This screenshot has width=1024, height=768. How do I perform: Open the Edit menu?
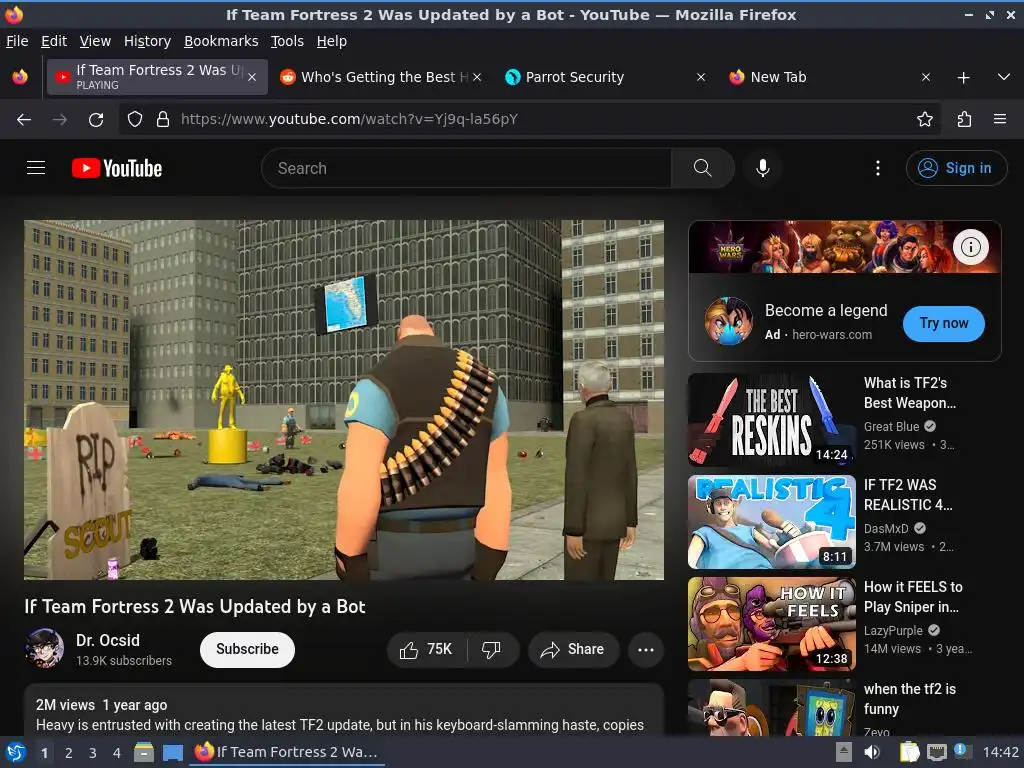point(54,41)
